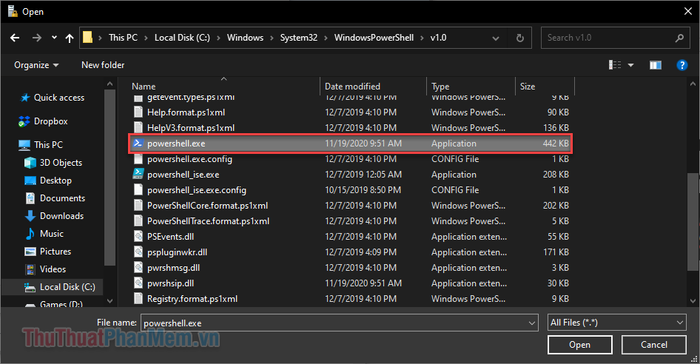This screenshot has height=364, width=700.
Task: Open the All Files (*.*) filter dropdown
Action: (617, 322)
